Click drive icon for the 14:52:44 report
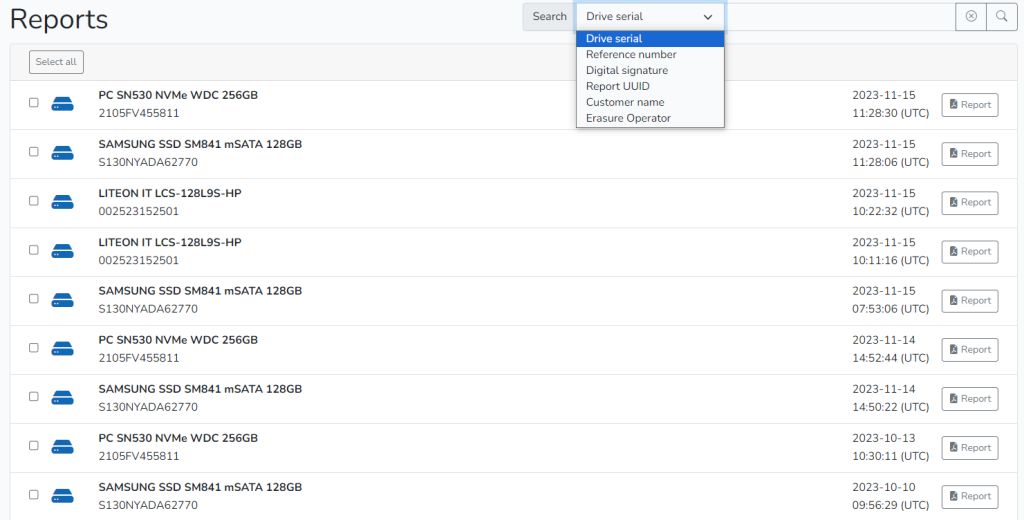 click(x=63, y=349)
